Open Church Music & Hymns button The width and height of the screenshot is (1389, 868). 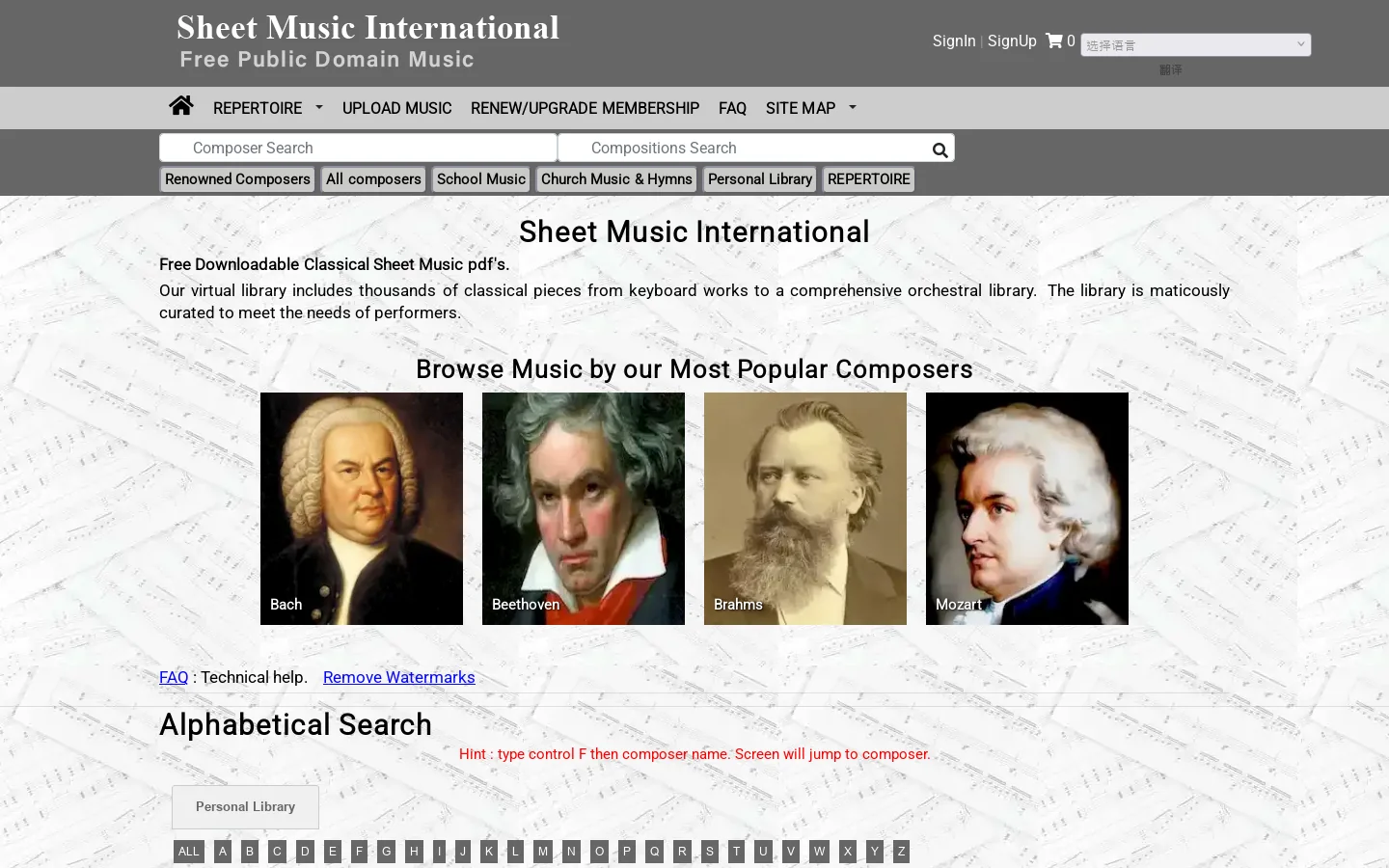616,179
